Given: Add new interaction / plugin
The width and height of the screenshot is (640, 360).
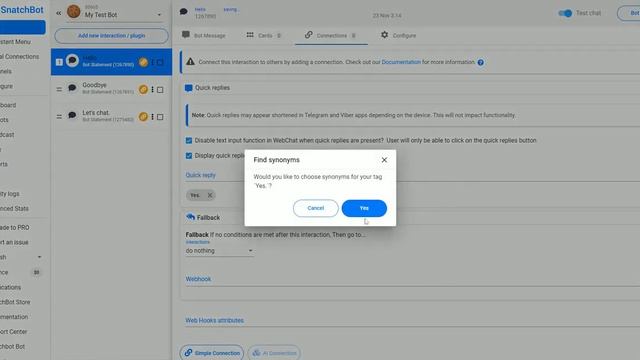Looking at the screenshot, I should (111, 36).
